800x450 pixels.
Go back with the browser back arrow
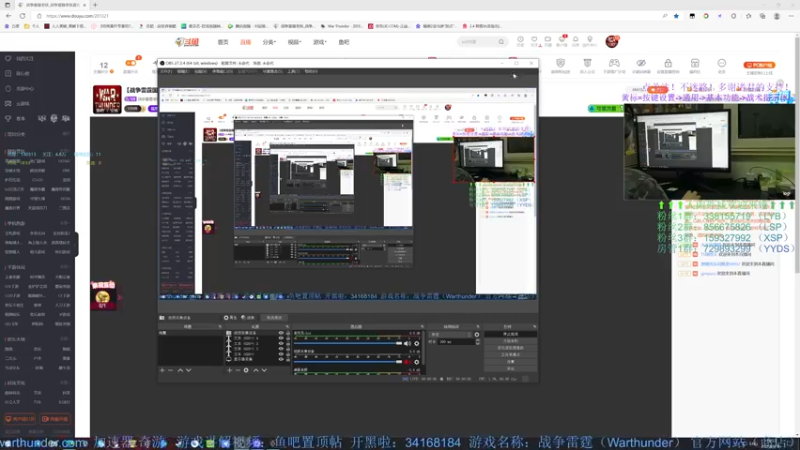click(9, 16)
